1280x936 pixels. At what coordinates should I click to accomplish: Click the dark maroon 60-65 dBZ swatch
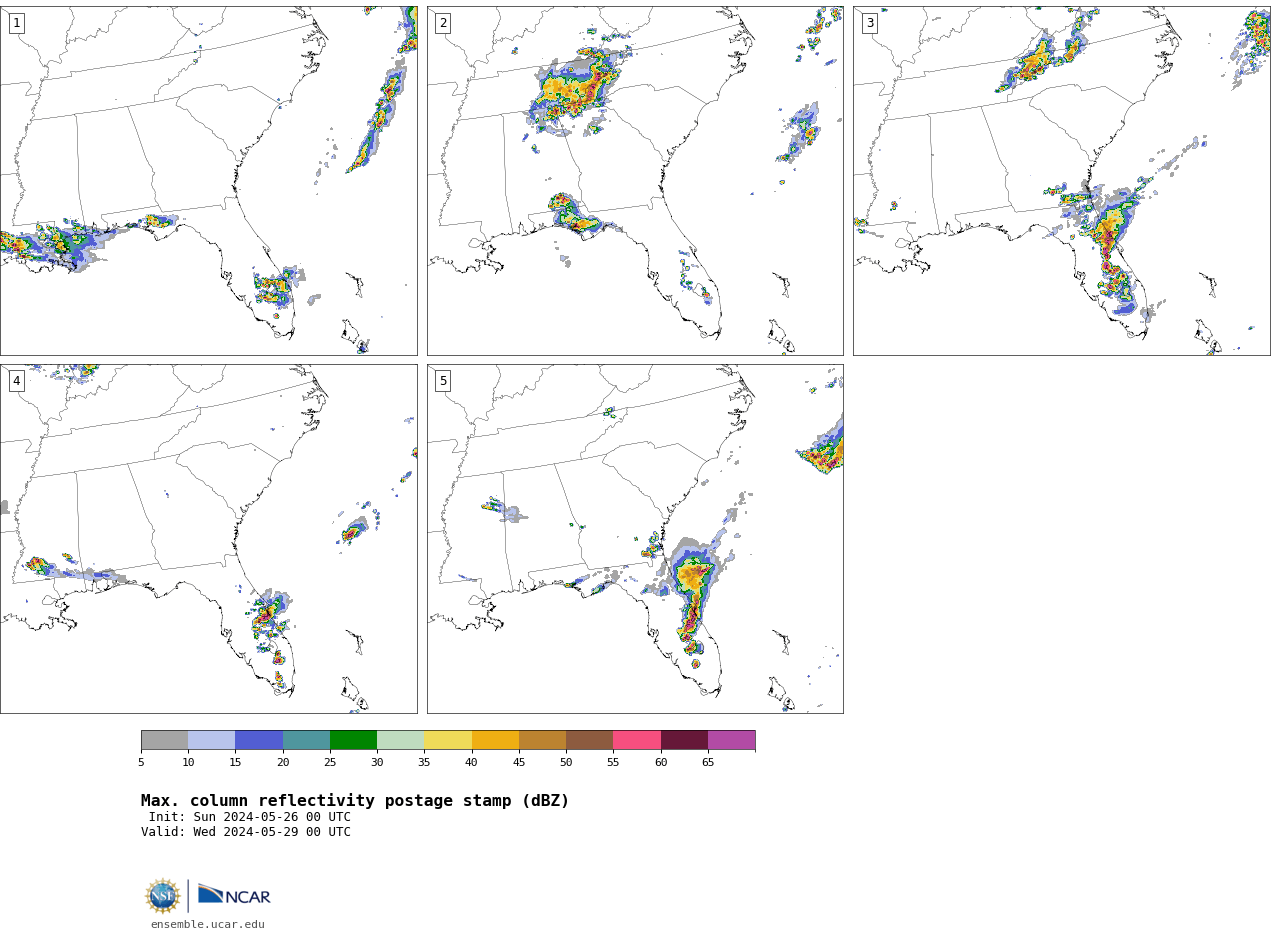coord(684,740)
